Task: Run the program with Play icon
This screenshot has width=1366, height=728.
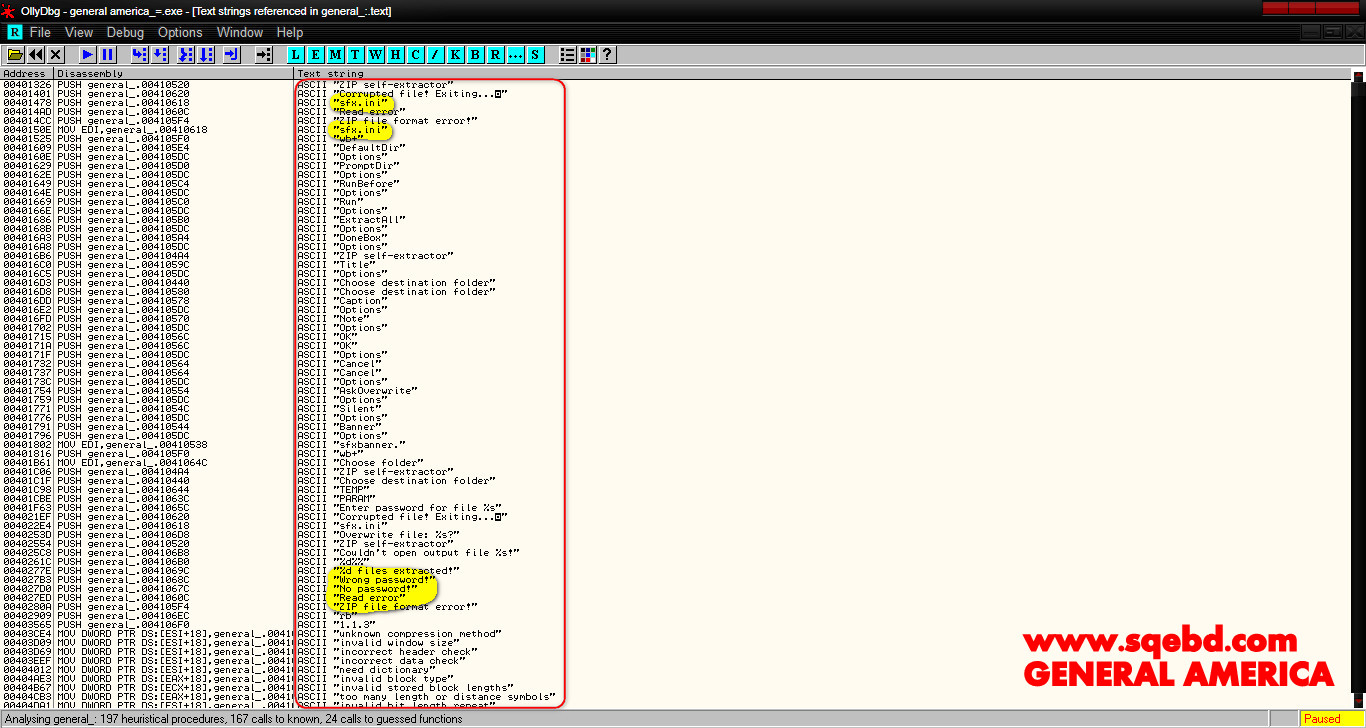Action: tap(88, 54)
